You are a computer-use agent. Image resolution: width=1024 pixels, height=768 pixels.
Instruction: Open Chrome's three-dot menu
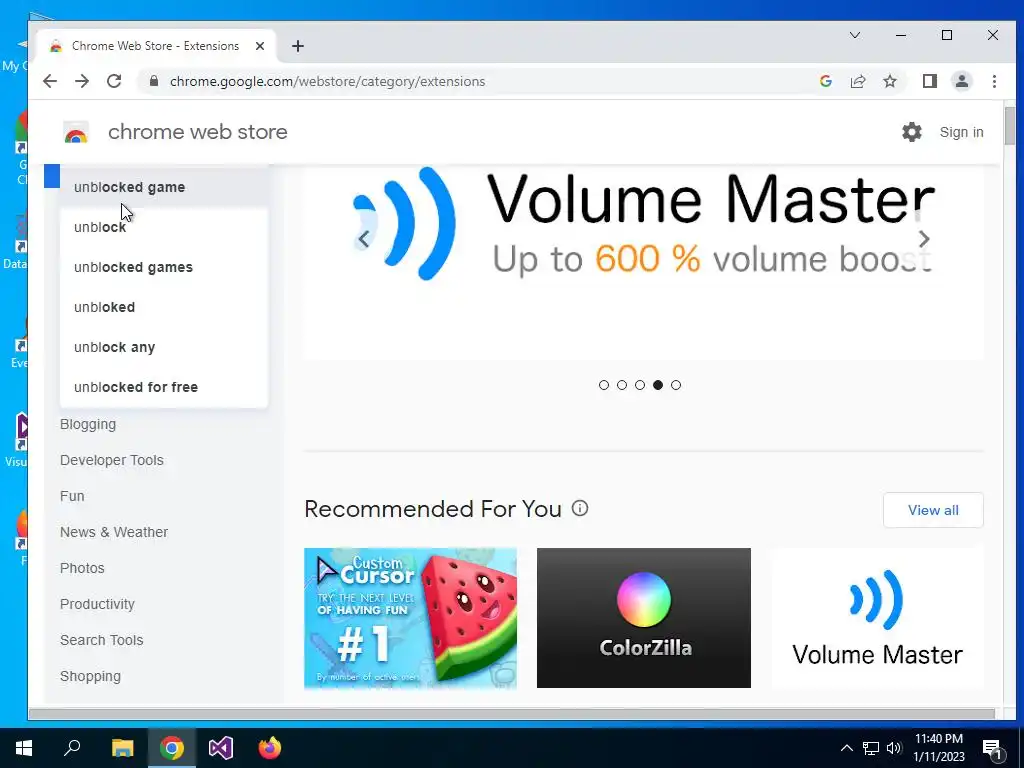coord(994,81)
